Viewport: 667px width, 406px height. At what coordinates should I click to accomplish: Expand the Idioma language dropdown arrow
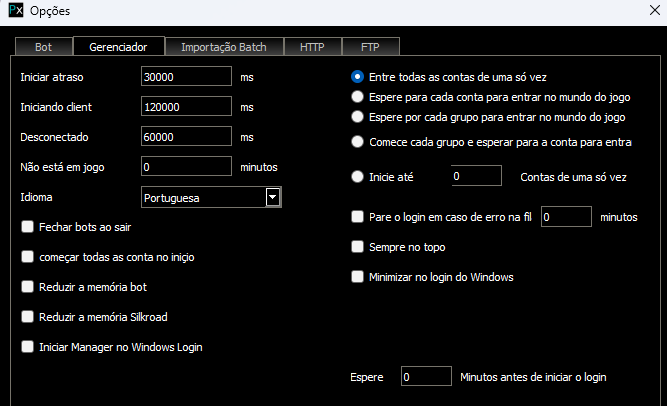click(271, 198)
